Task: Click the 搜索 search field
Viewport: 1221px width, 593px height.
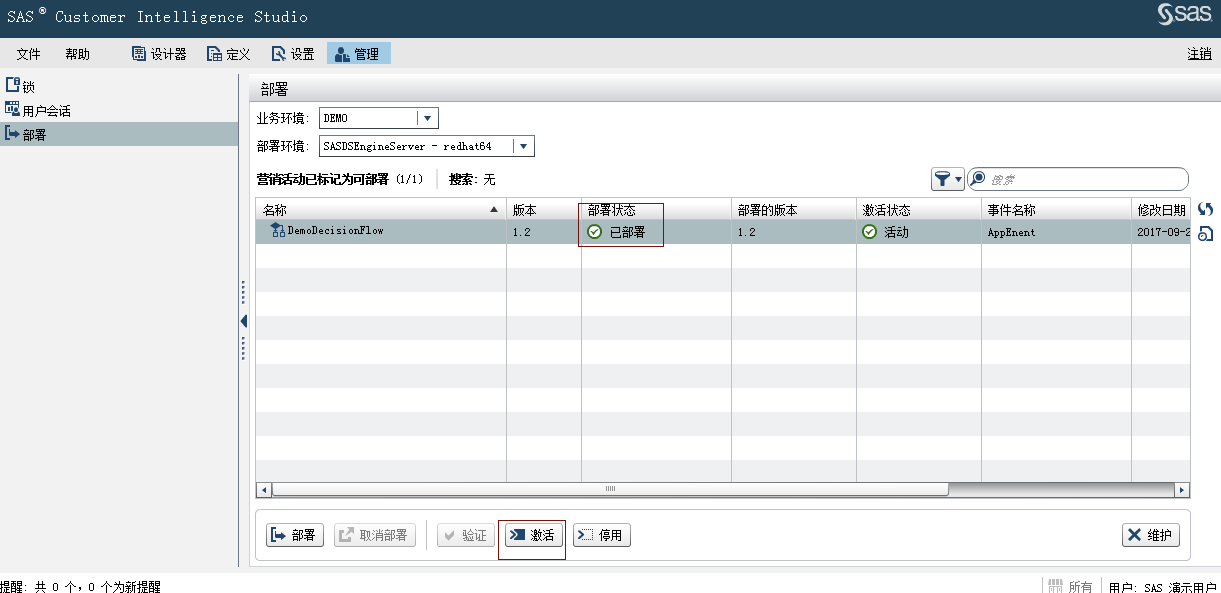Action: click(x=1078, y=179)
